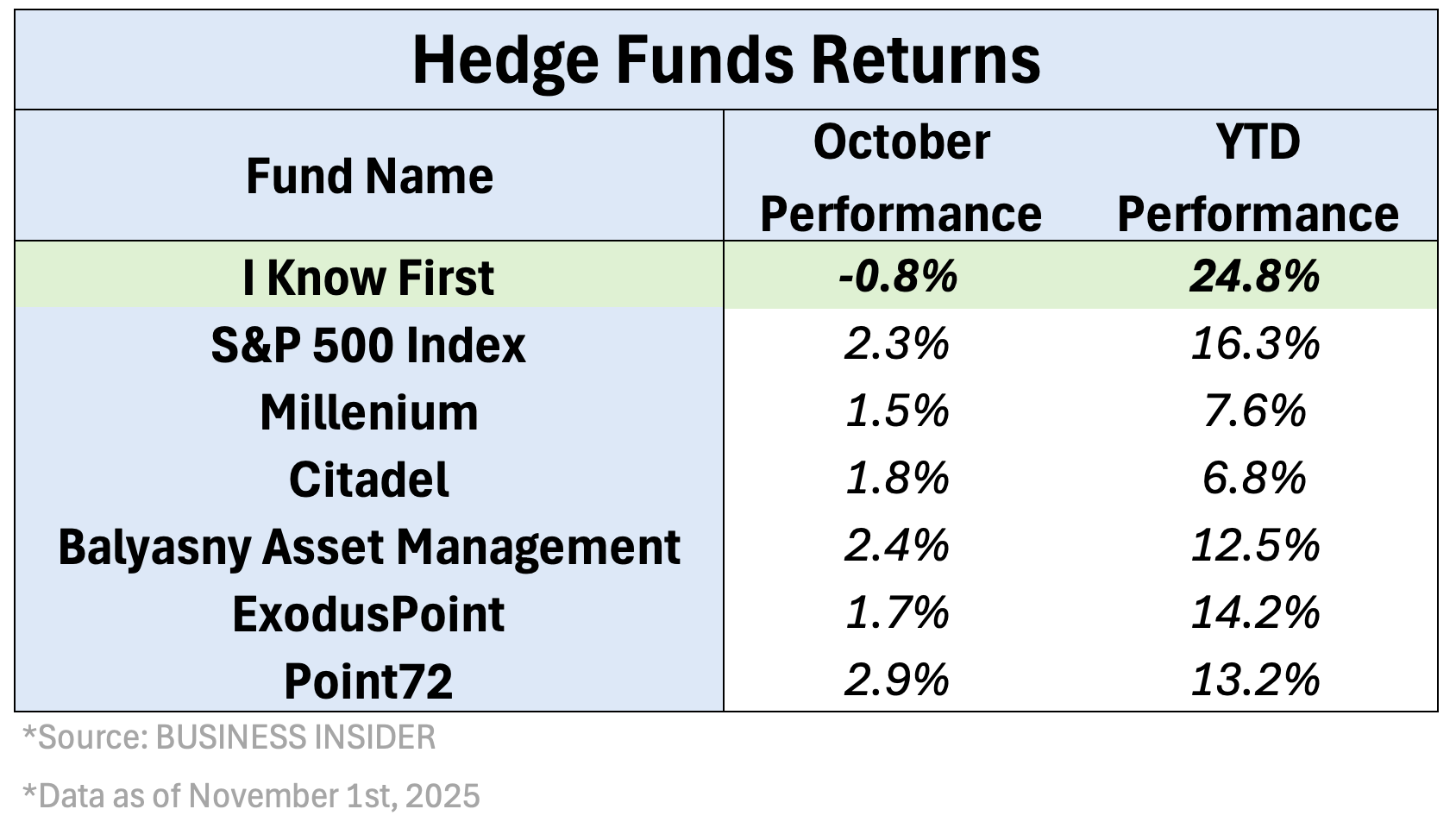The image size is (1456, 828).
Task: Select the S&P 500 Index row label
Action: pyautogui.click(x=368, y=345)
